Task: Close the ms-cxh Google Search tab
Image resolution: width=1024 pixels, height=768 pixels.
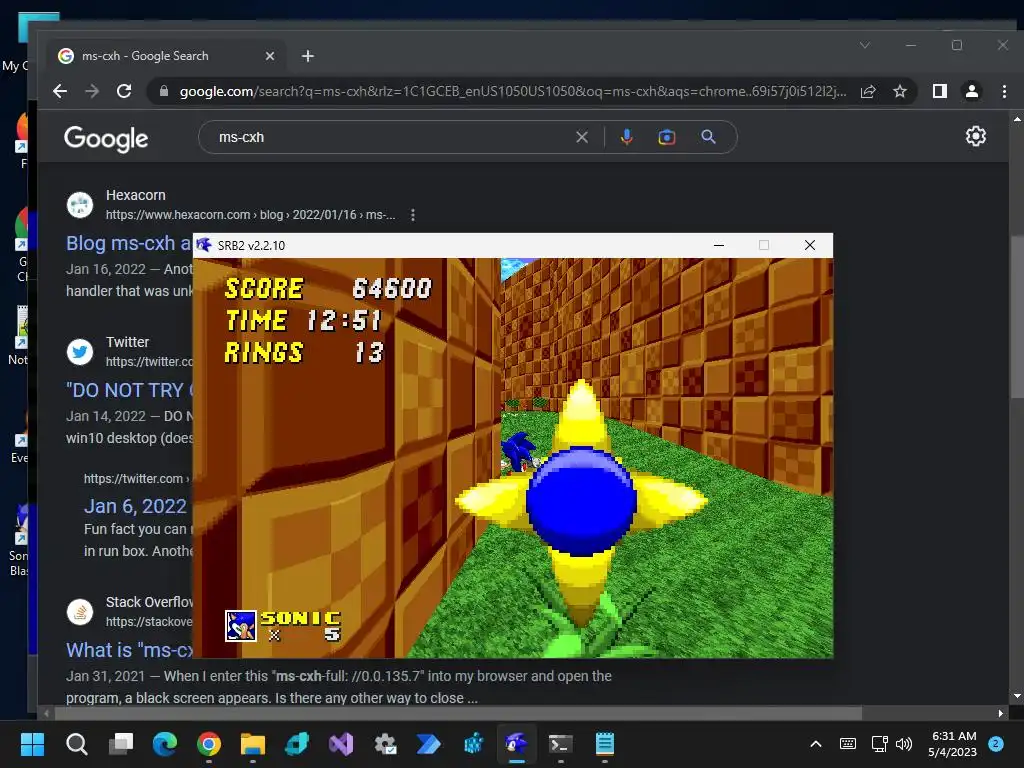Action: (270, 56)
